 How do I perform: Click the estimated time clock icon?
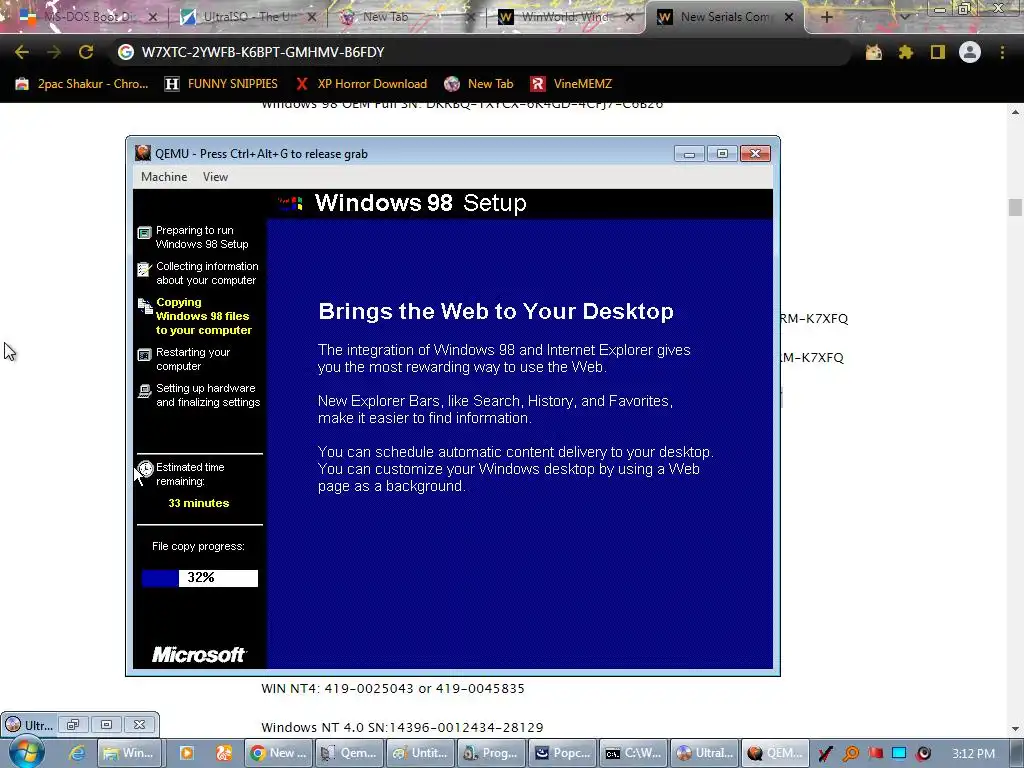click(145, 468)
